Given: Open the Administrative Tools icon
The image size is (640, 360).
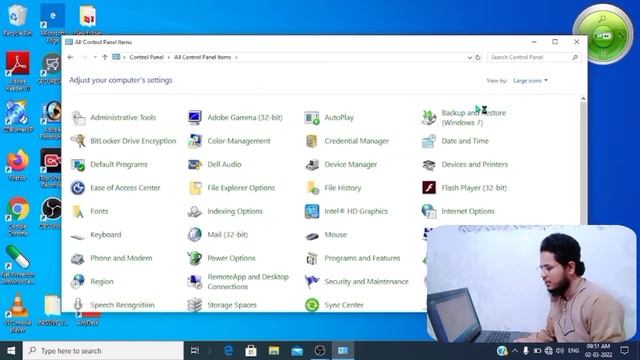Looking at the screenshot, I should point(78,118).
